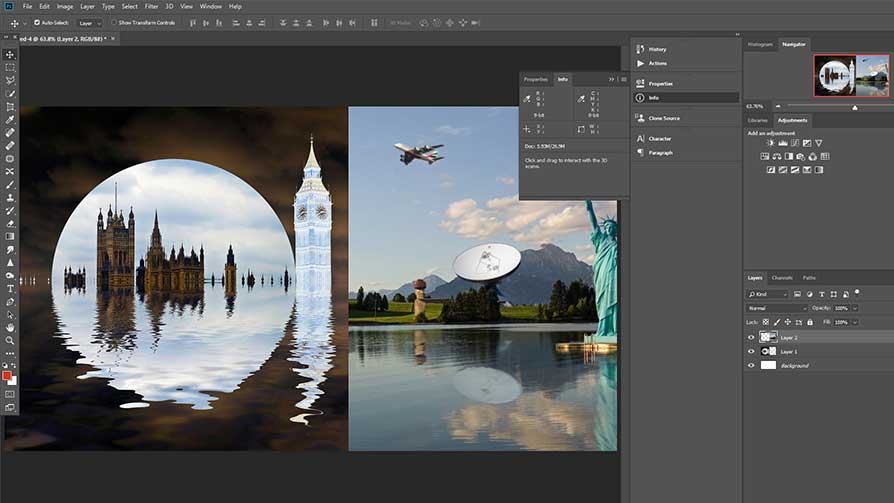
Task: Select the Move tool in toolbar
Action: point(10,55)
